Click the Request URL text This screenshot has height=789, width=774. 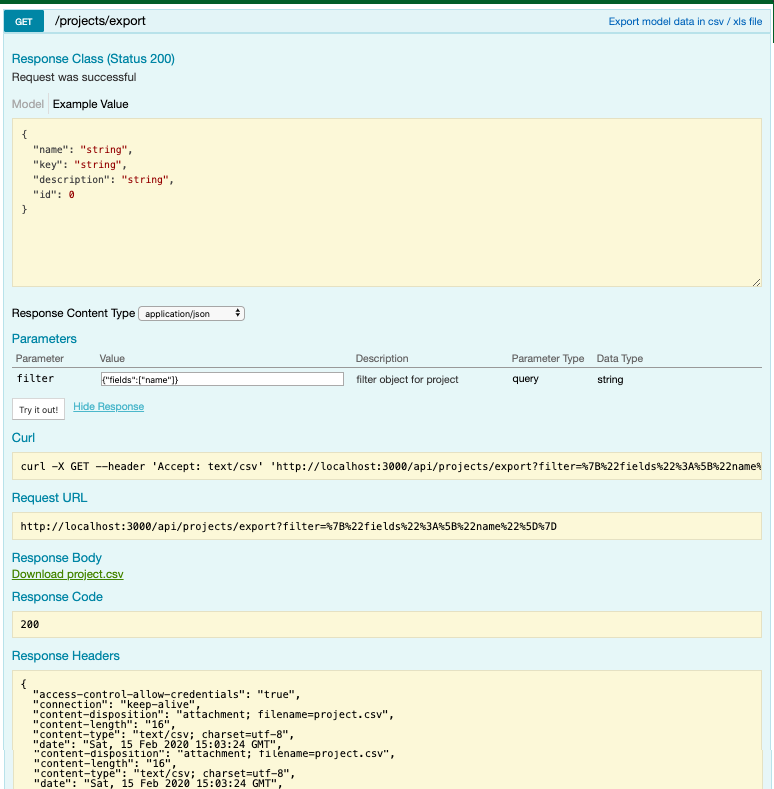288,526
